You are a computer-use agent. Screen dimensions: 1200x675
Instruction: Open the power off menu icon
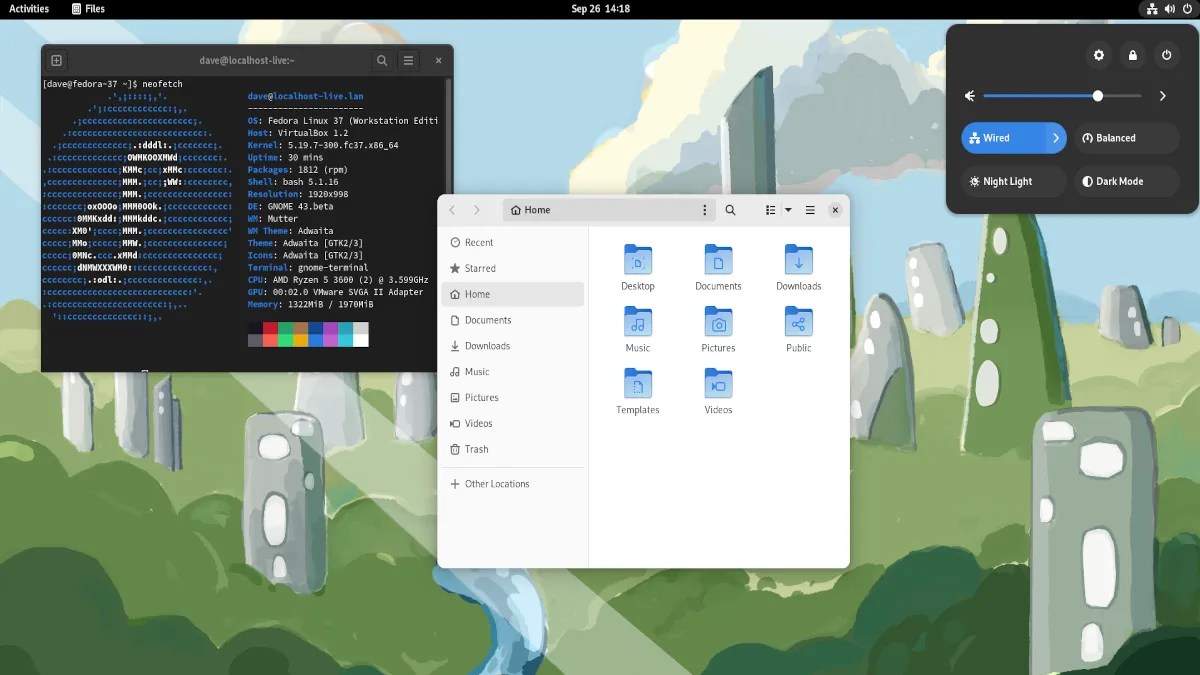(1166, 55)
